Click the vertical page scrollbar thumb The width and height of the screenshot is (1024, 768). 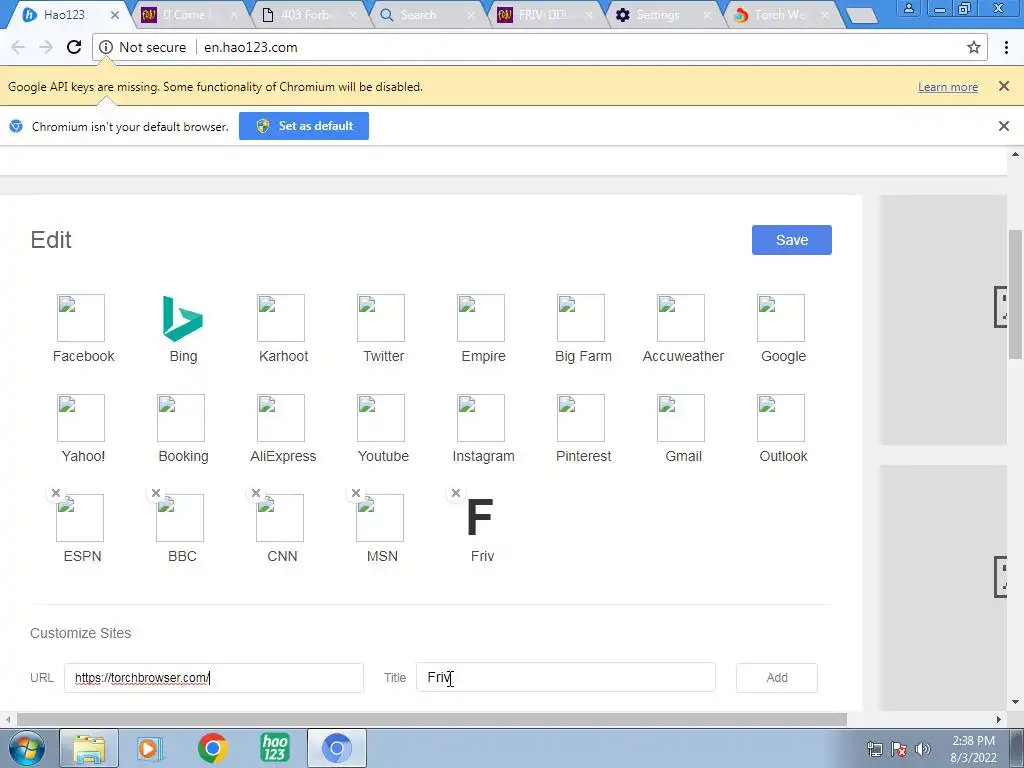coord(1015,294)
